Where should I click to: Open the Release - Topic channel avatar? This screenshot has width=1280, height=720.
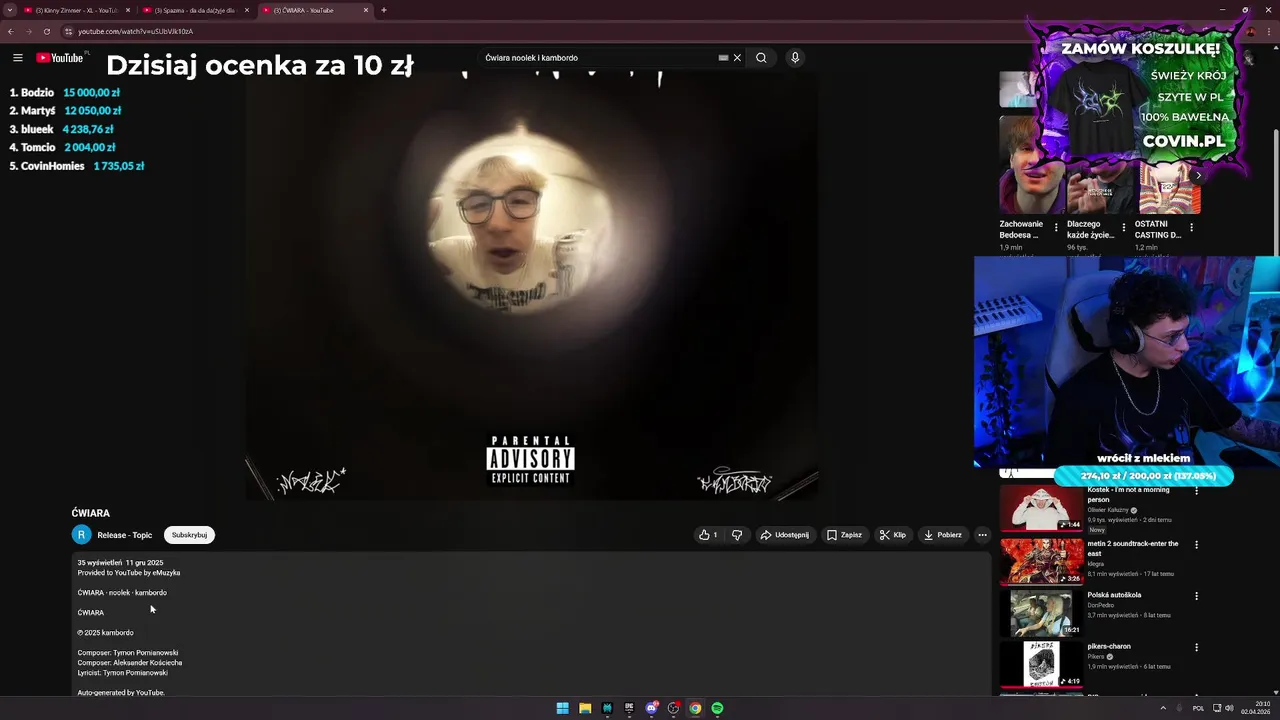[81, 535]
